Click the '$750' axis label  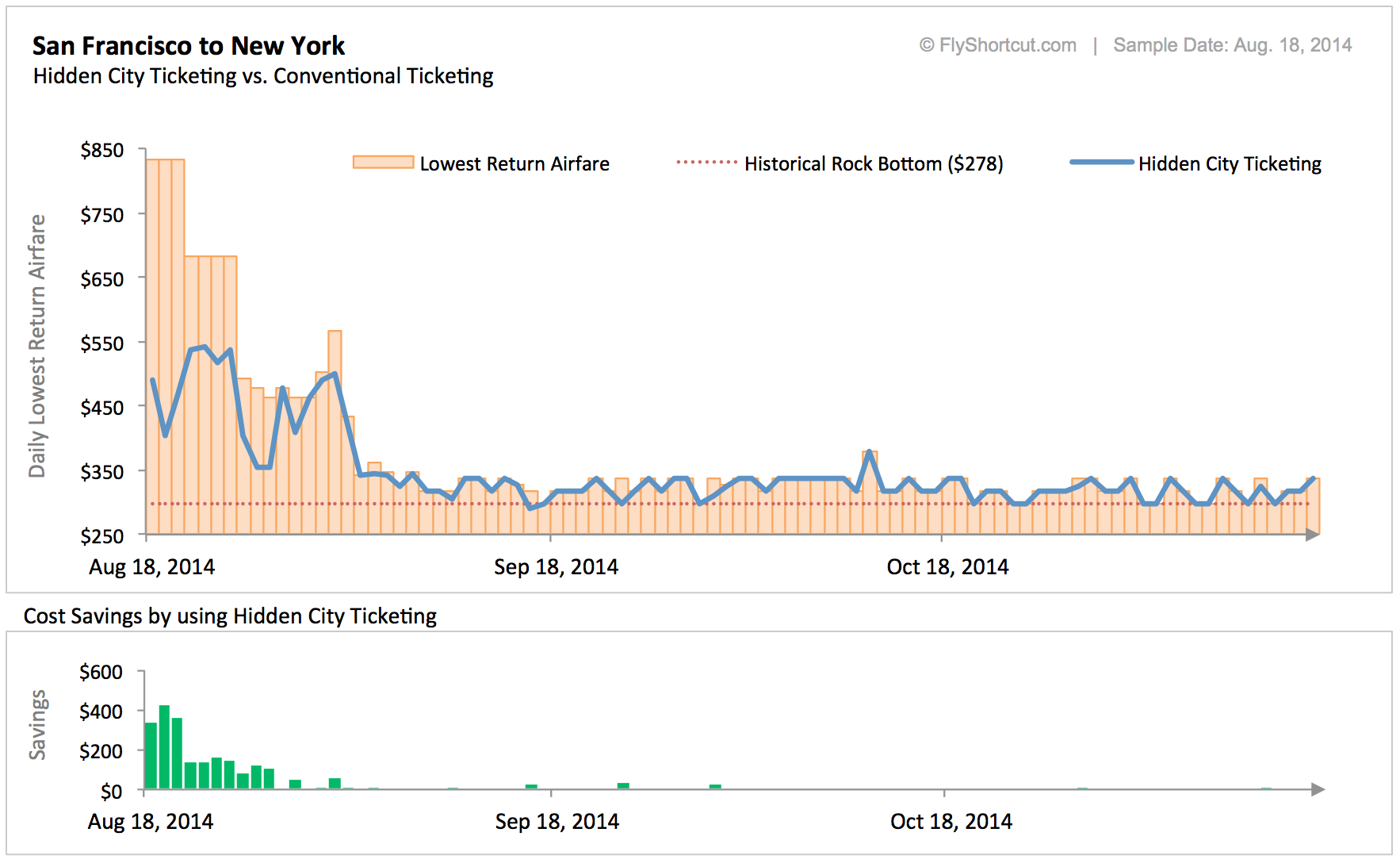(x=102, y=215)
